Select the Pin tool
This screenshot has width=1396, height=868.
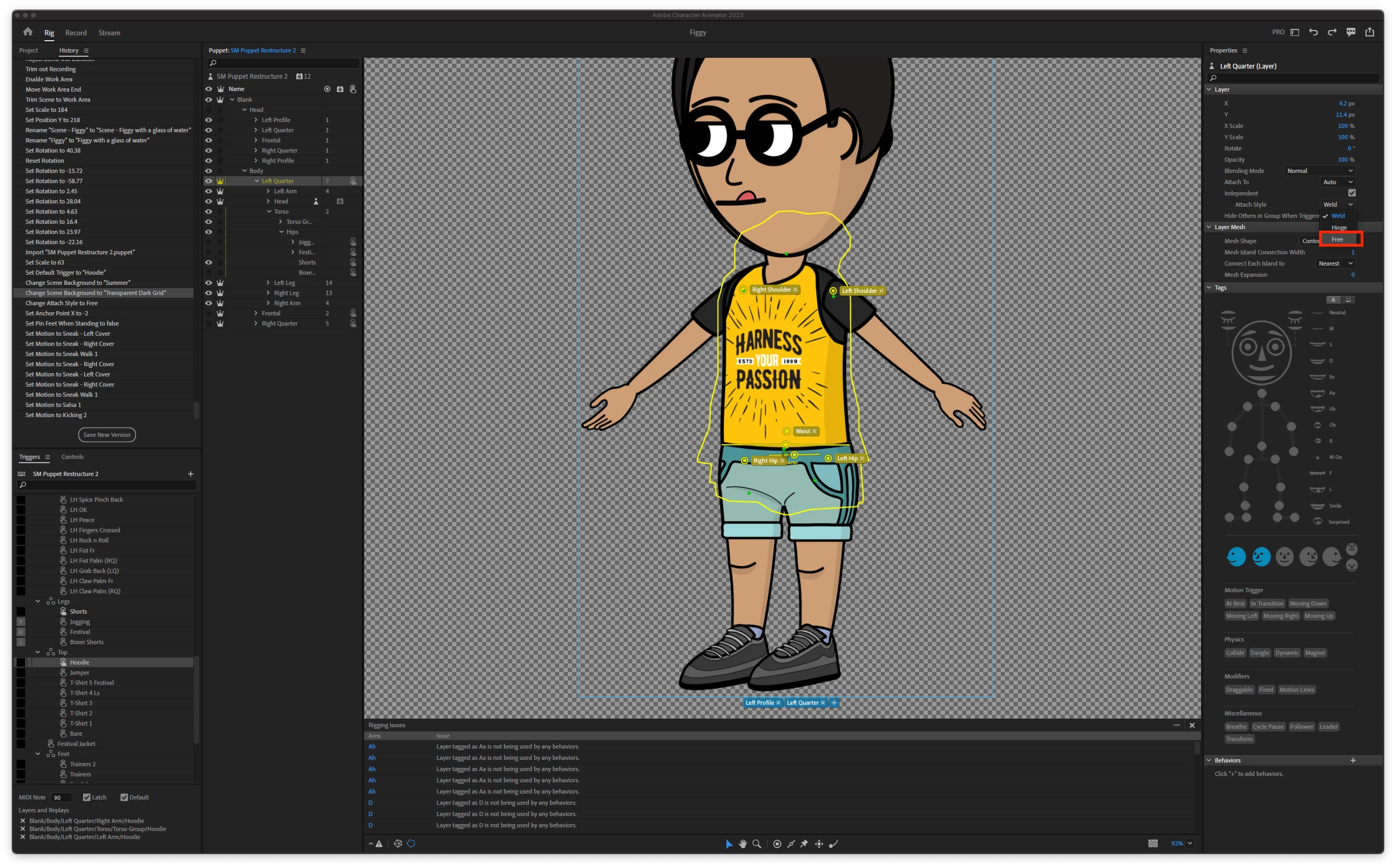click(804, 843)
